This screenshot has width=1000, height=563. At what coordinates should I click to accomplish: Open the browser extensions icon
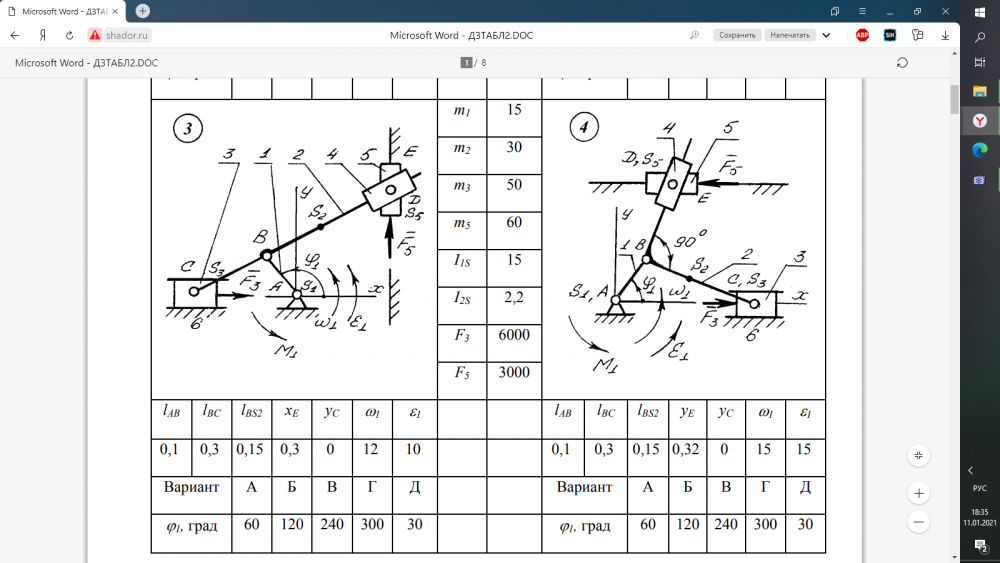coord(918,35)
